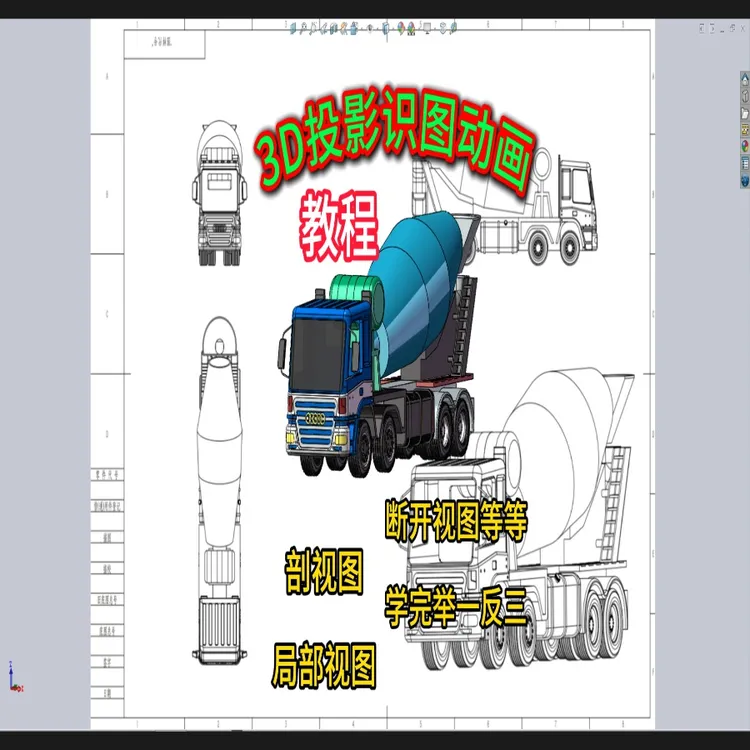Open View Settings monitor icon
The width and height of the screenshot is (750, 750).
(427, 29)
